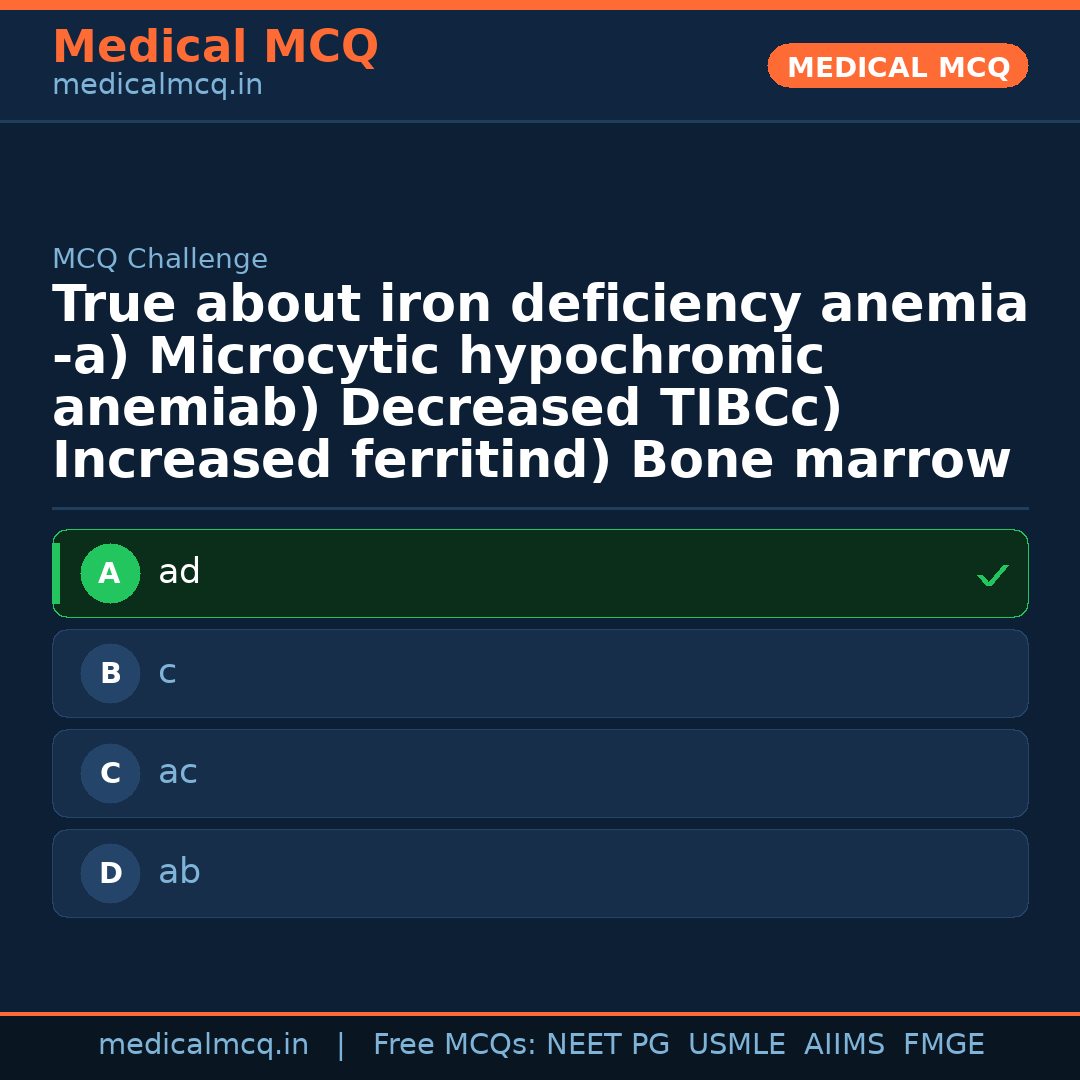Screen dimensions: 1080x1080
Task: Choose answer option "ac"
Action: (x=540, y=773)
